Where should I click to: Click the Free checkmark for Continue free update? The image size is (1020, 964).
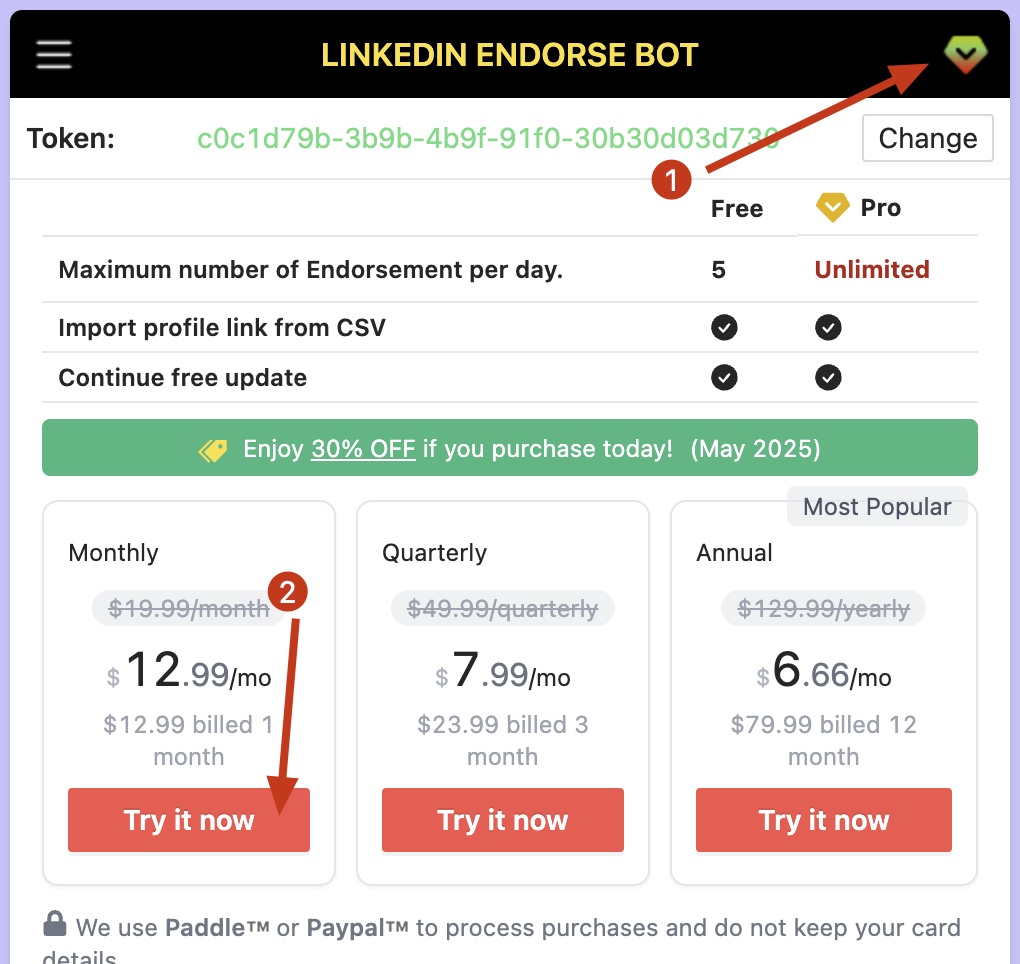tap(724, 378)
